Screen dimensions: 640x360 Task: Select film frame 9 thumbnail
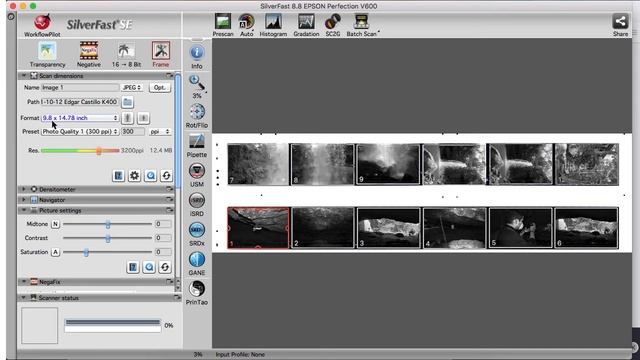tap(388, 164)
